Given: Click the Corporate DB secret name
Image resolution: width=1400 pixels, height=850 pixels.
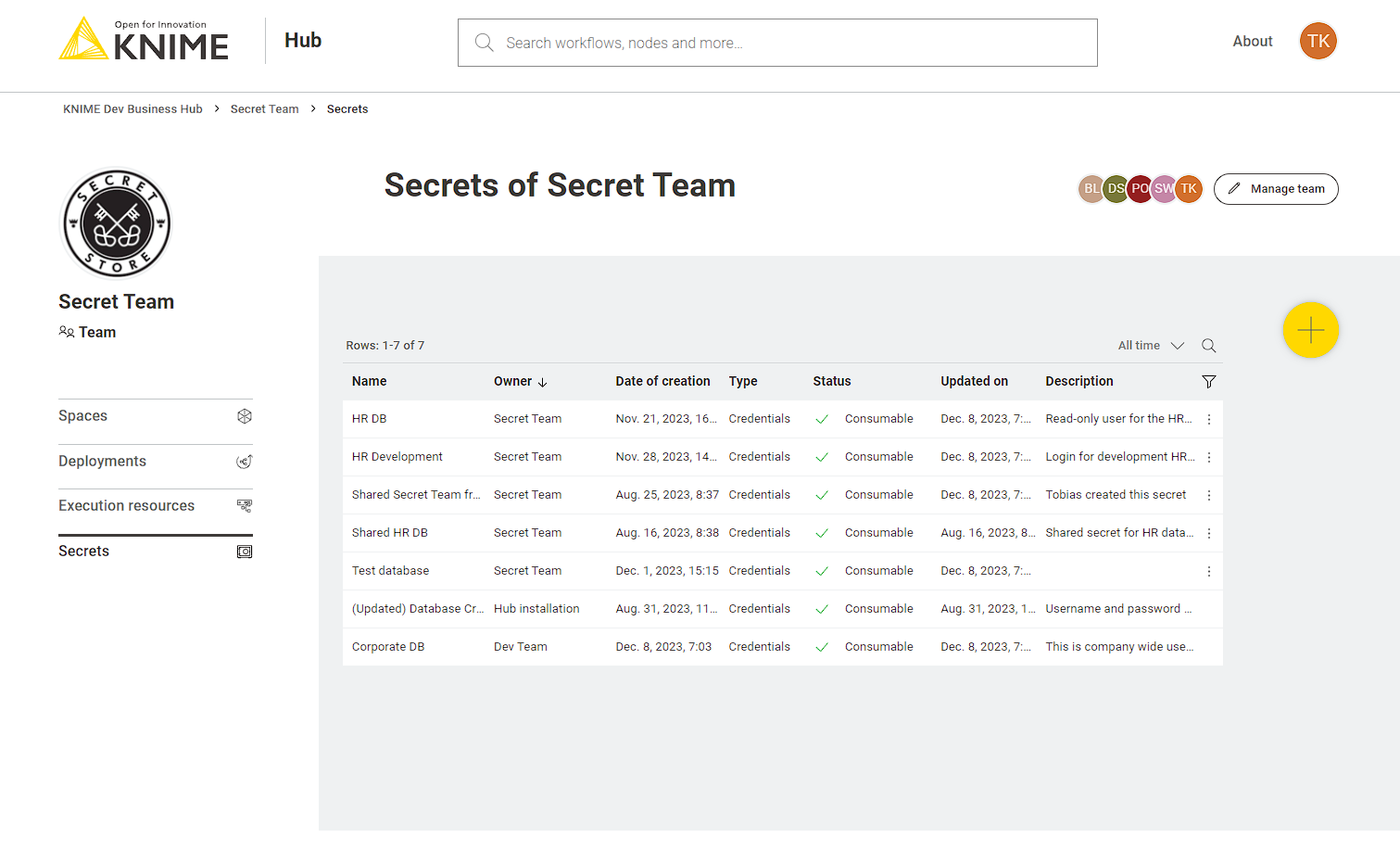Looking at the screenshot, I should [388, 647].
